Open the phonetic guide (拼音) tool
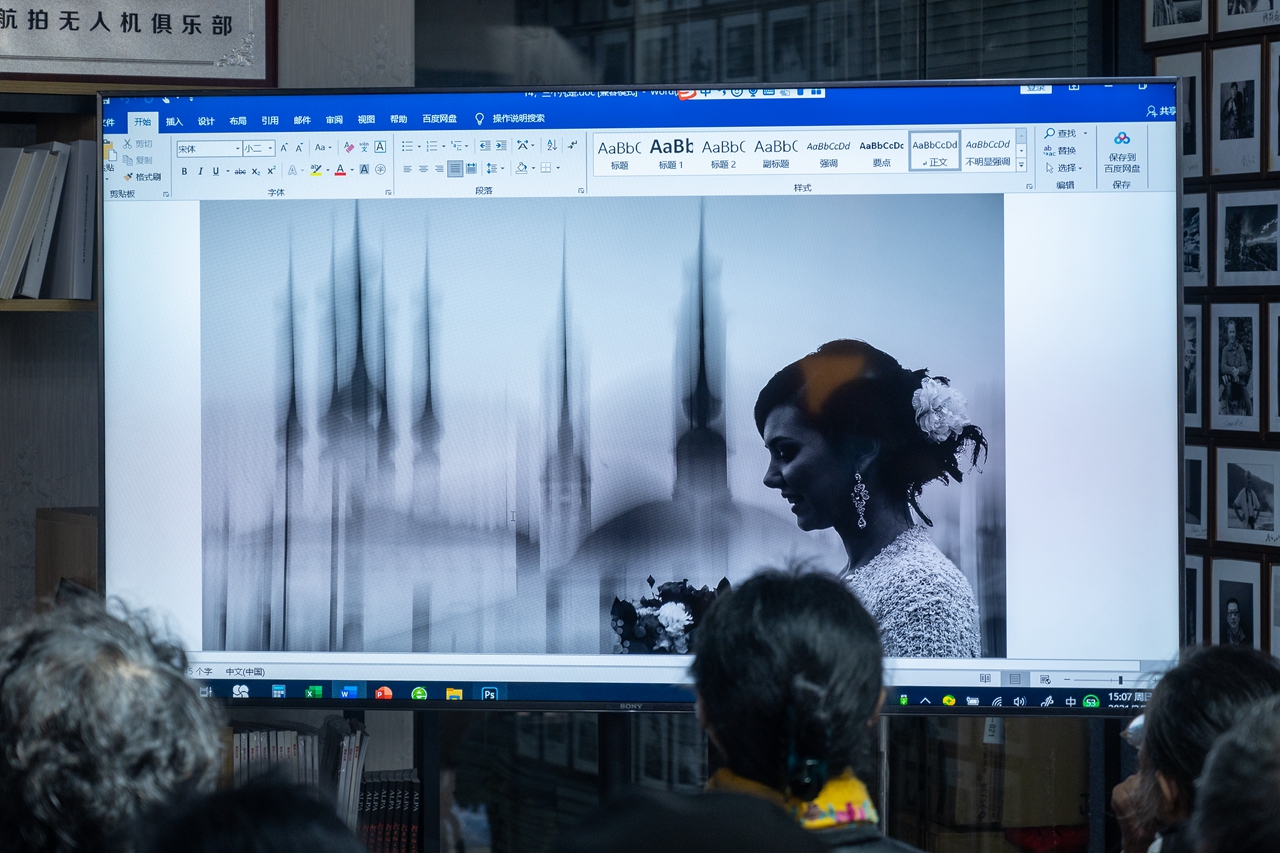Viewport: 1280px width, 853px height. (x=365, y=147)
